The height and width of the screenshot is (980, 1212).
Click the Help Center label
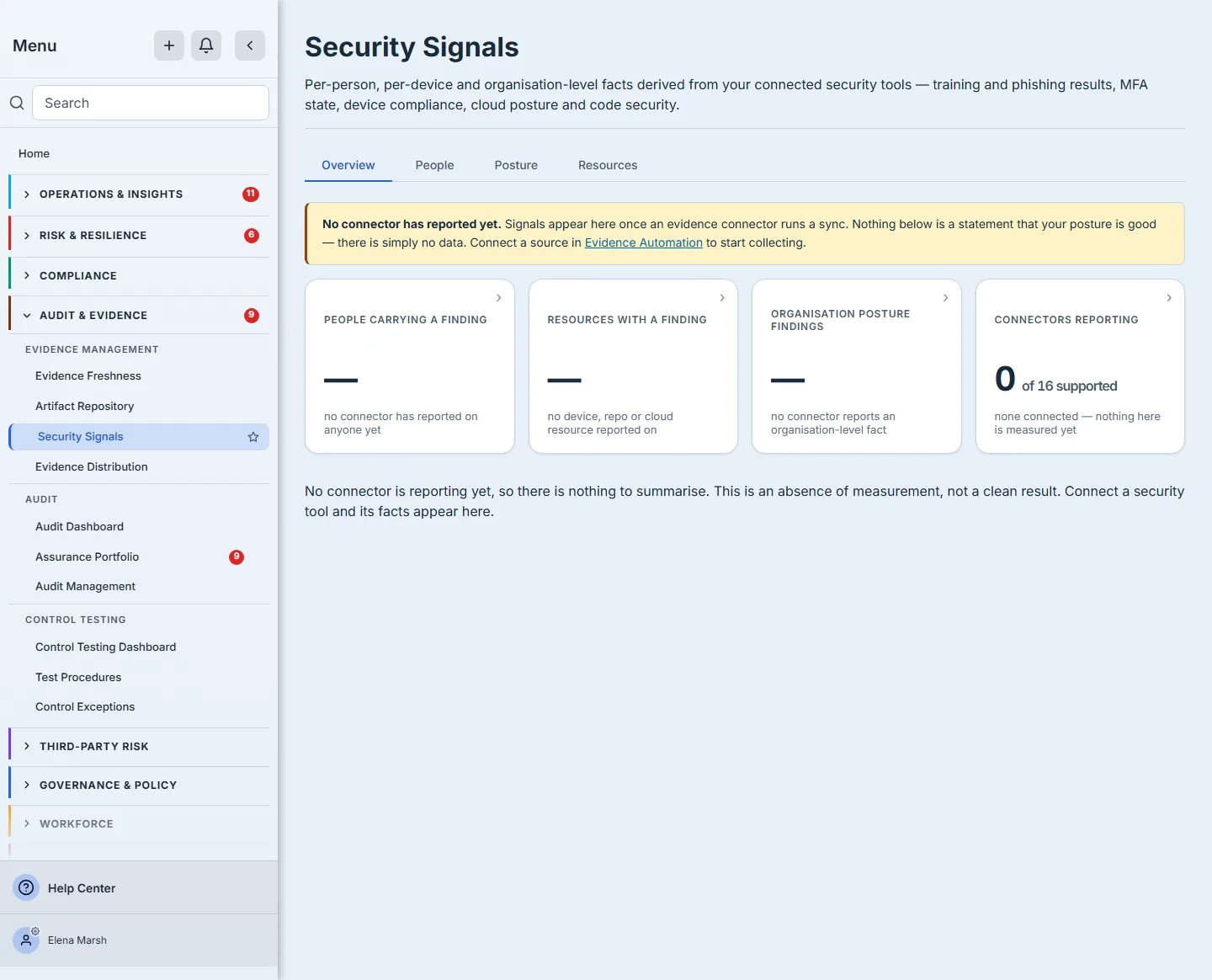(82, 888)
